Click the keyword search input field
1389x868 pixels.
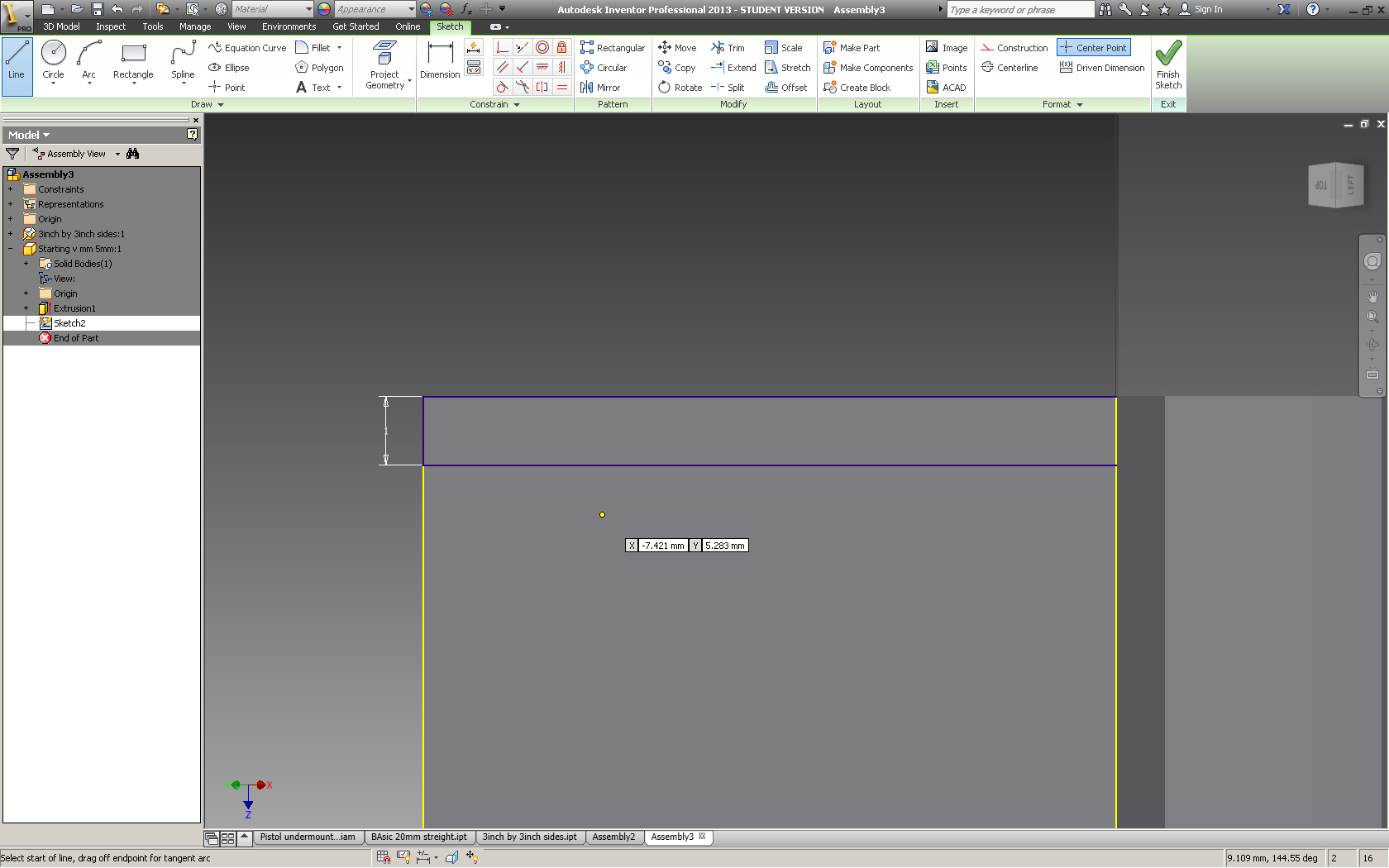point(1020,9)
